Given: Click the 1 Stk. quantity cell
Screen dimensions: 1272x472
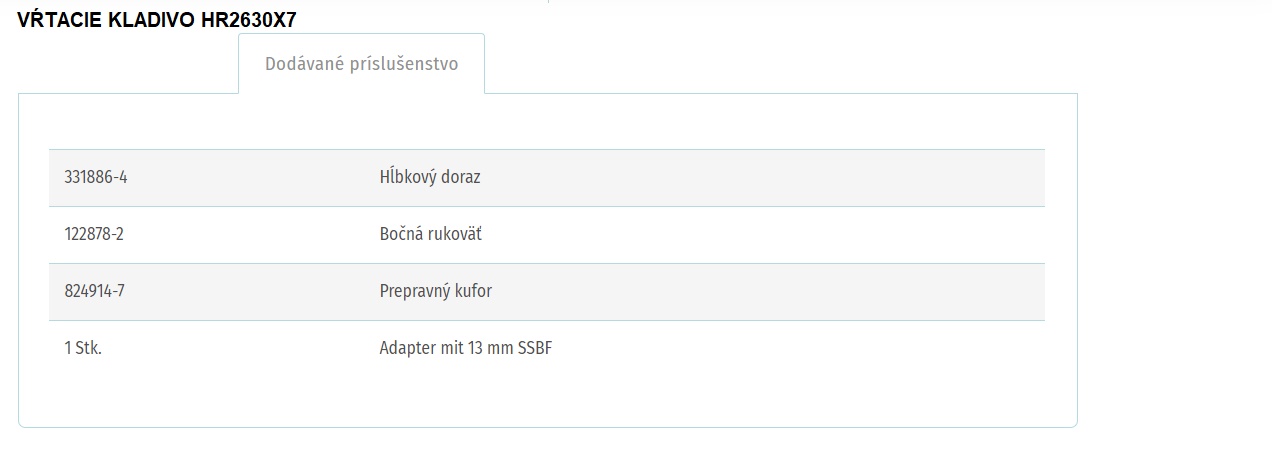Looking at the screenshot, I should (83, 348).
